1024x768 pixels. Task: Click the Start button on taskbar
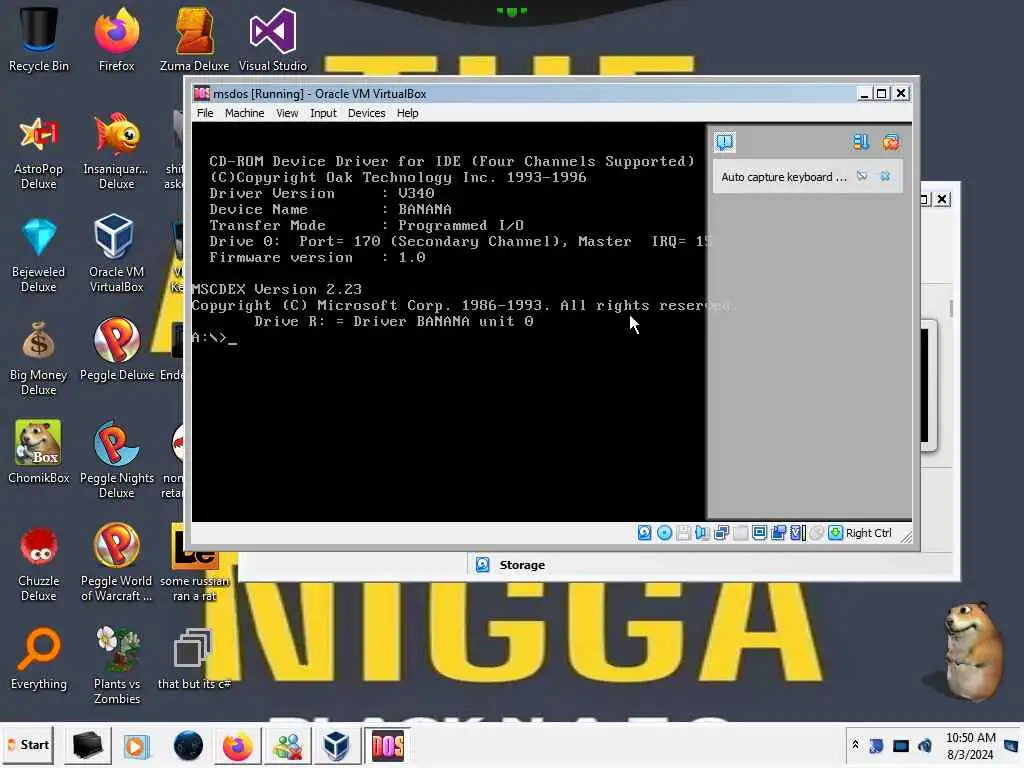(28, 745)
